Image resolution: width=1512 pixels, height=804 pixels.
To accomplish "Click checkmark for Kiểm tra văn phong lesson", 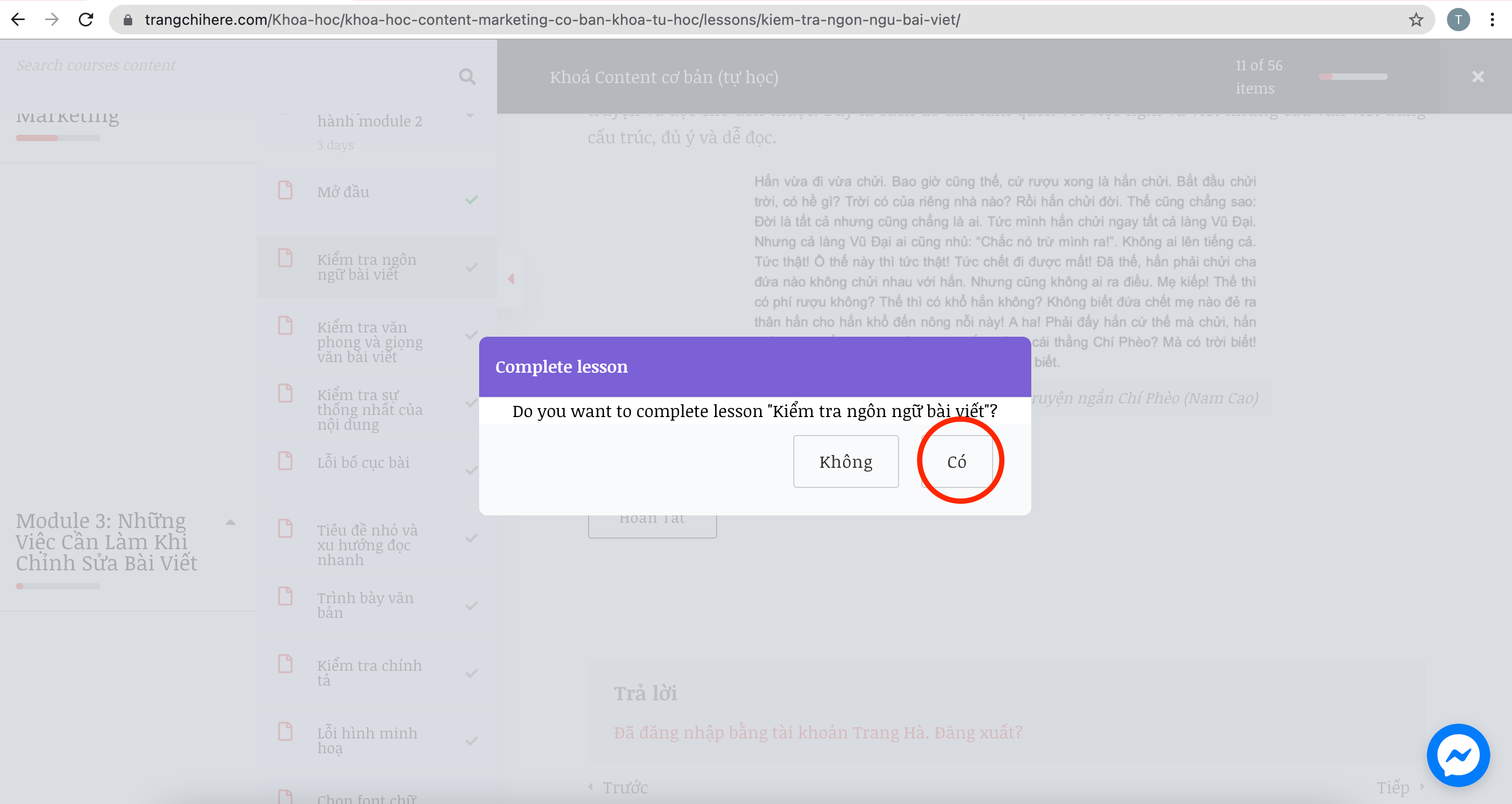I will pyautogui.click(x=471, y=335).
